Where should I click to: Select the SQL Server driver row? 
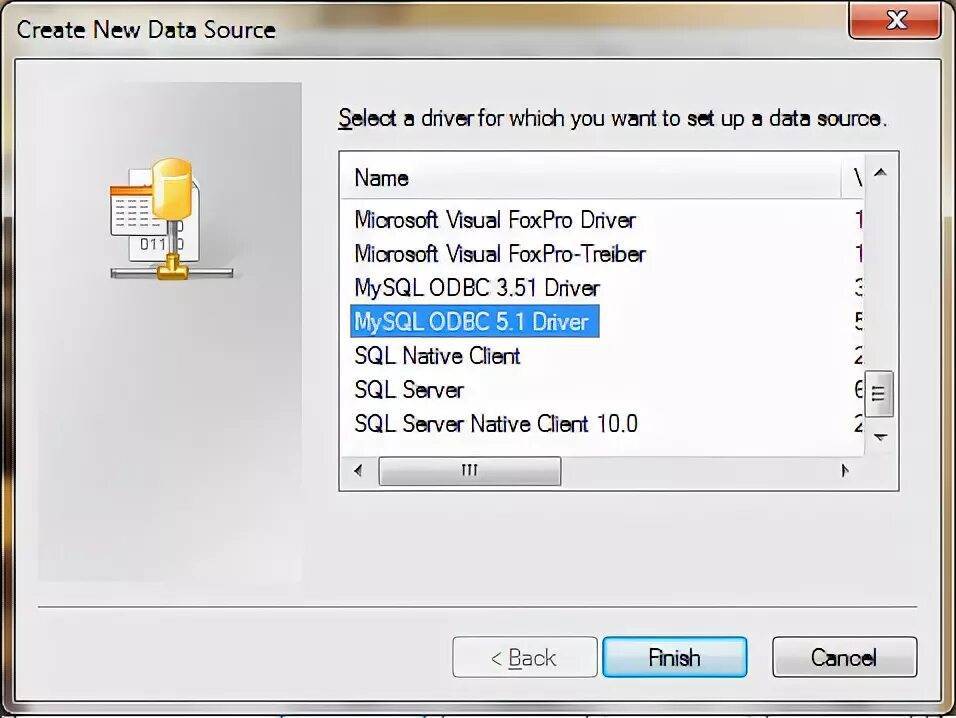coord(409,390)
